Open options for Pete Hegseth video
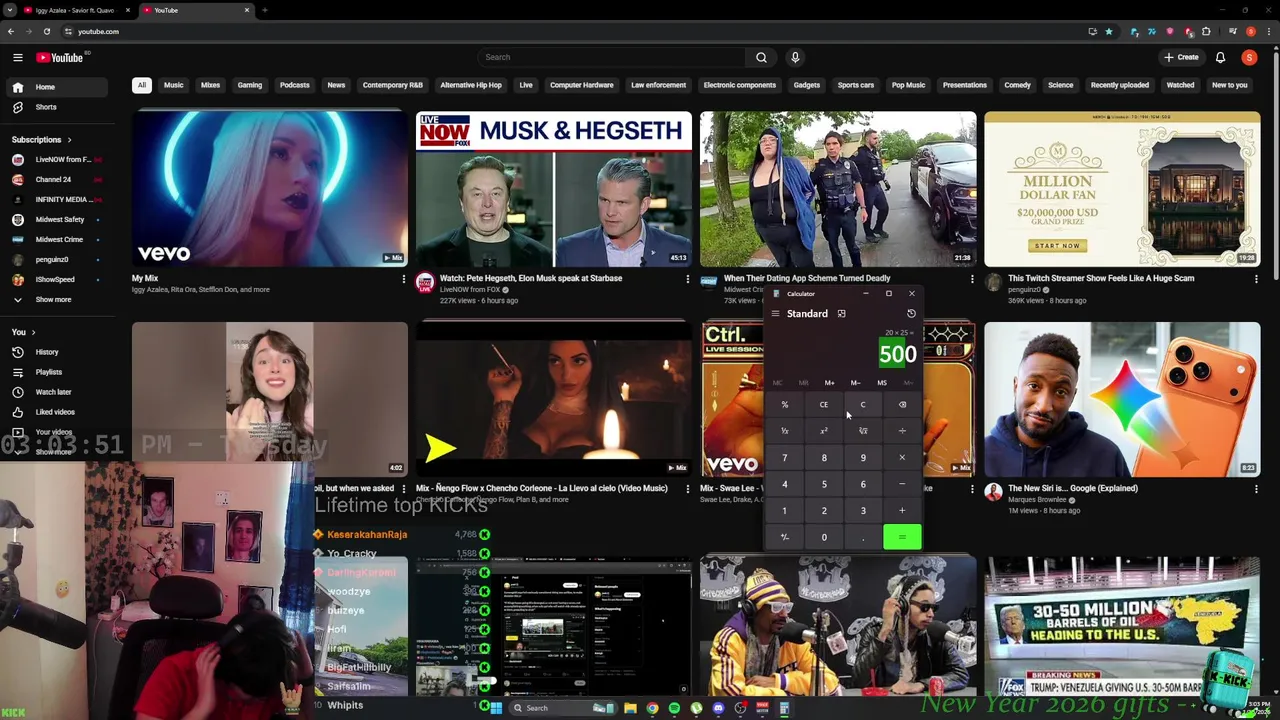Screen dimensions: 1280x720 pos(687,279)
